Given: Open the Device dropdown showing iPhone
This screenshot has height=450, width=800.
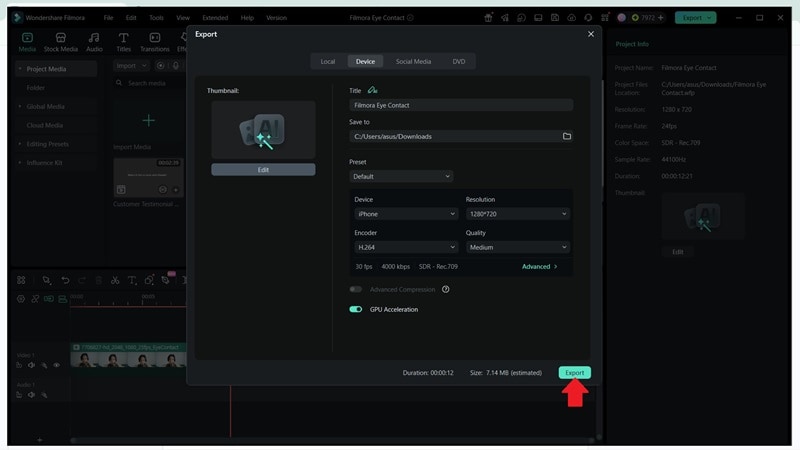Looking at the screenshot, I should coord(406,214).
